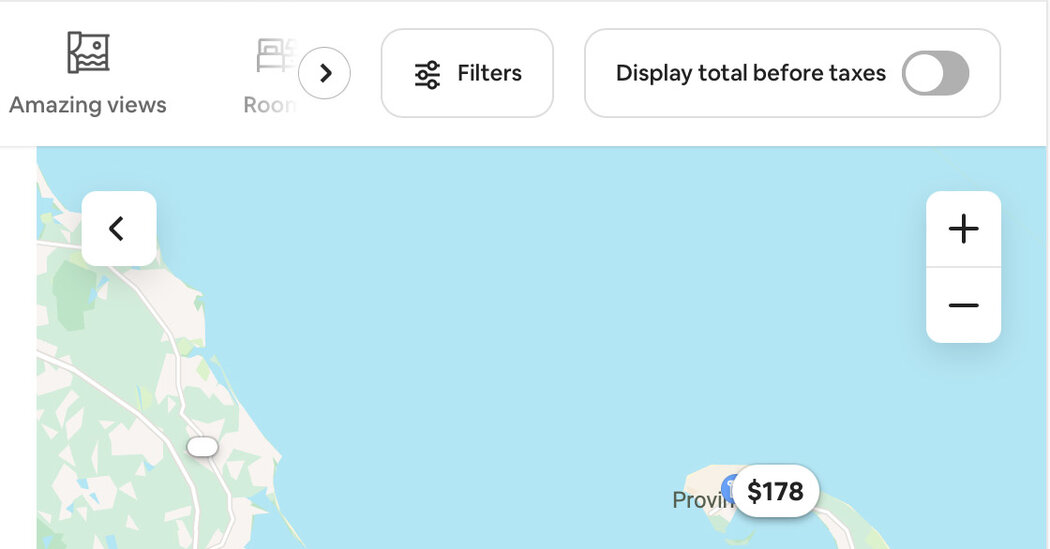Click the Display total before taxes label
The image size is (1050, 549).
751,73
